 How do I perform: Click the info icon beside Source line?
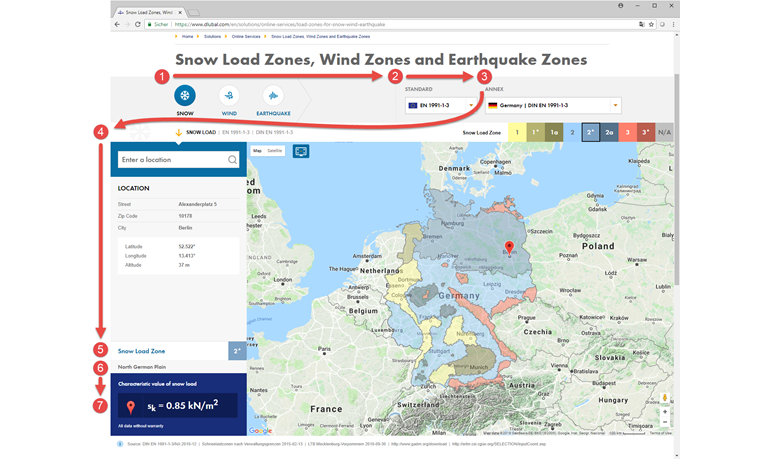pyautogui.click(x=120, y=444)
